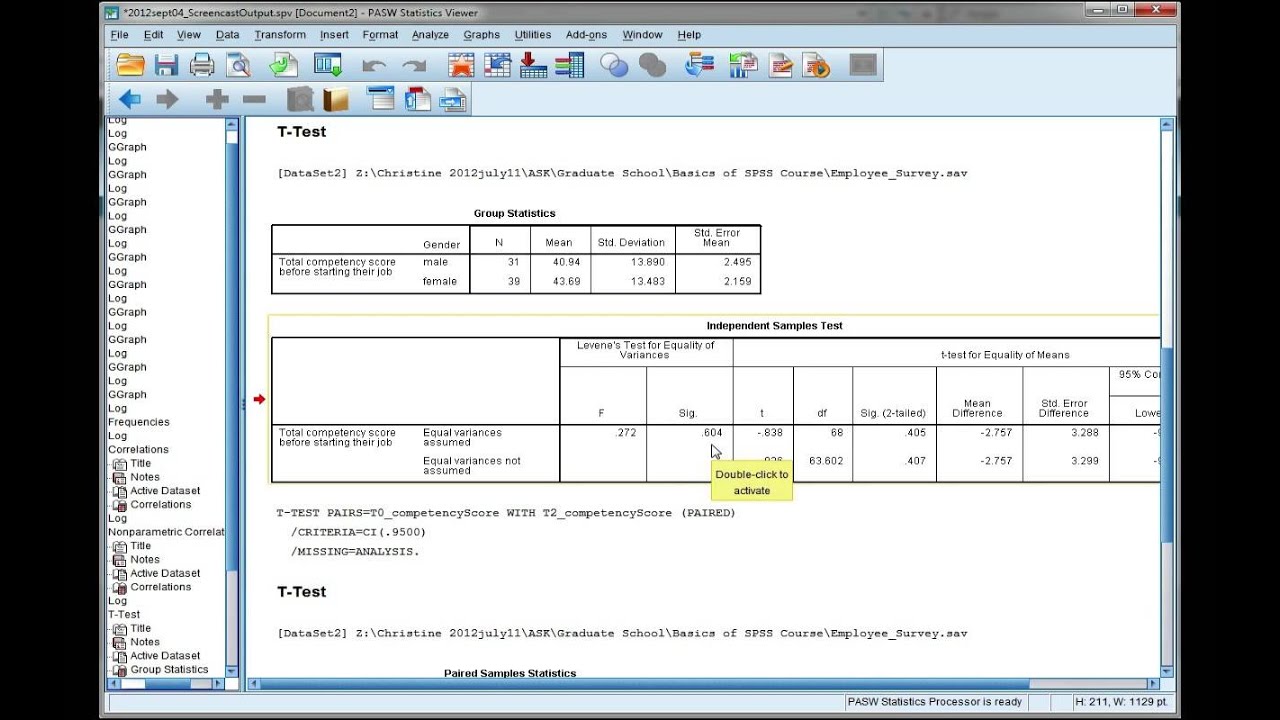
Task: Open Print Preview from the toolbar
Action: point(238,66)
